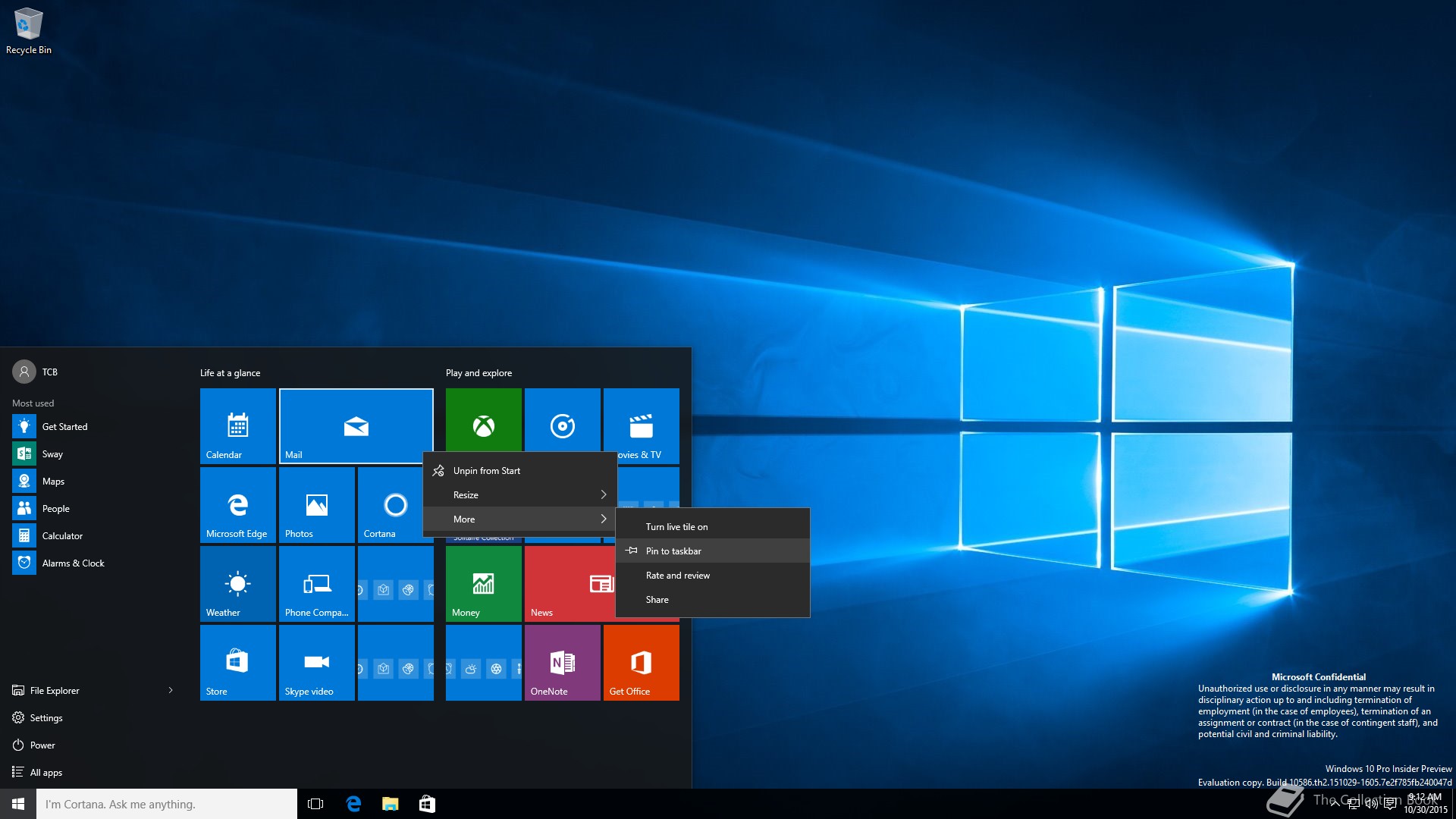Open Maps from Most used list
Image resolution: width=1456 pixels, height=819 pixels.
(94, 482)
